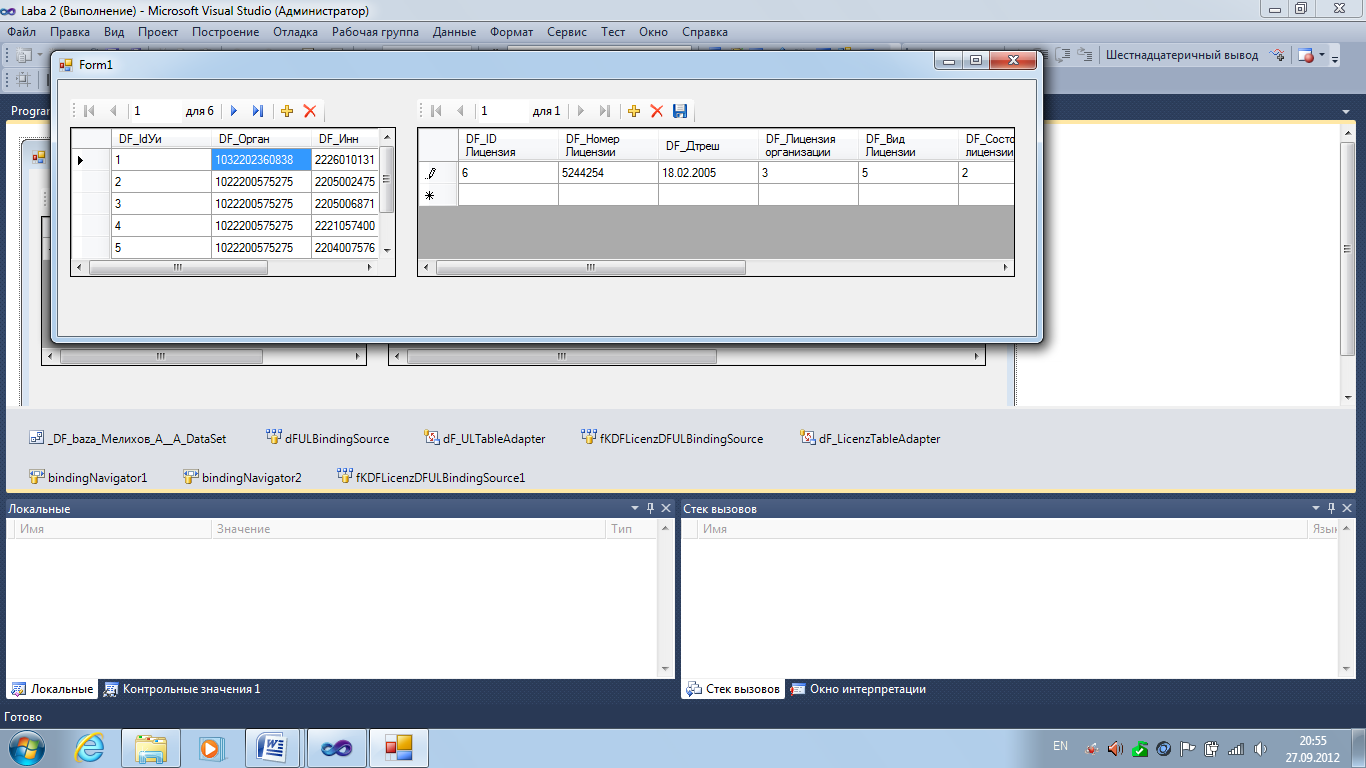Click DF_Вид Лицензии column header
Screen dimensions: 1366x768
point(908,145)
